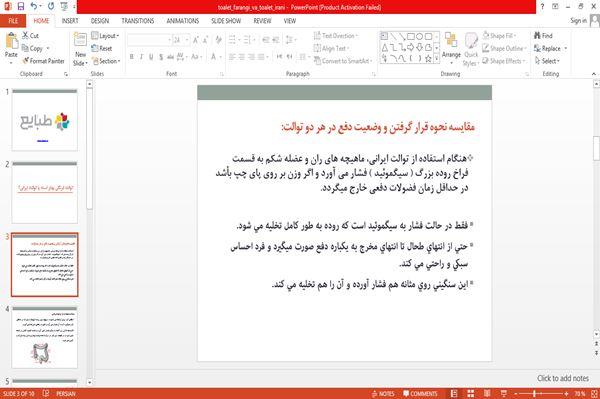
Task: Decrease font size with the smaller A
Action: click(x=205, y=40)
